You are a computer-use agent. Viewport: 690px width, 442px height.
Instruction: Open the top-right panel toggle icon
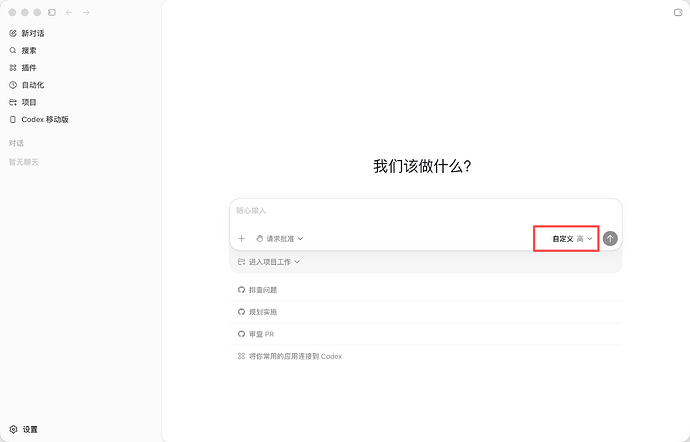[678, 12]
